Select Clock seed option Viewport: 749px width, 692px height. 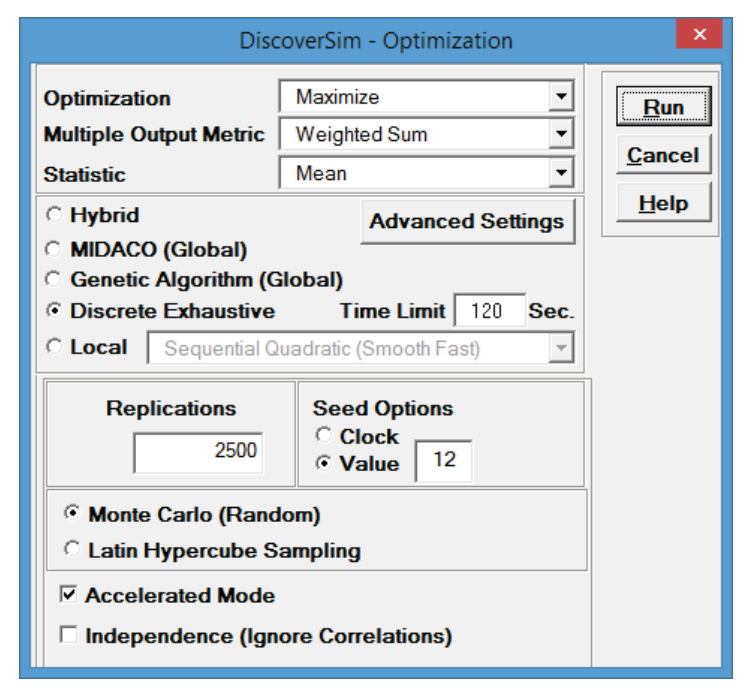coord(323,436)
